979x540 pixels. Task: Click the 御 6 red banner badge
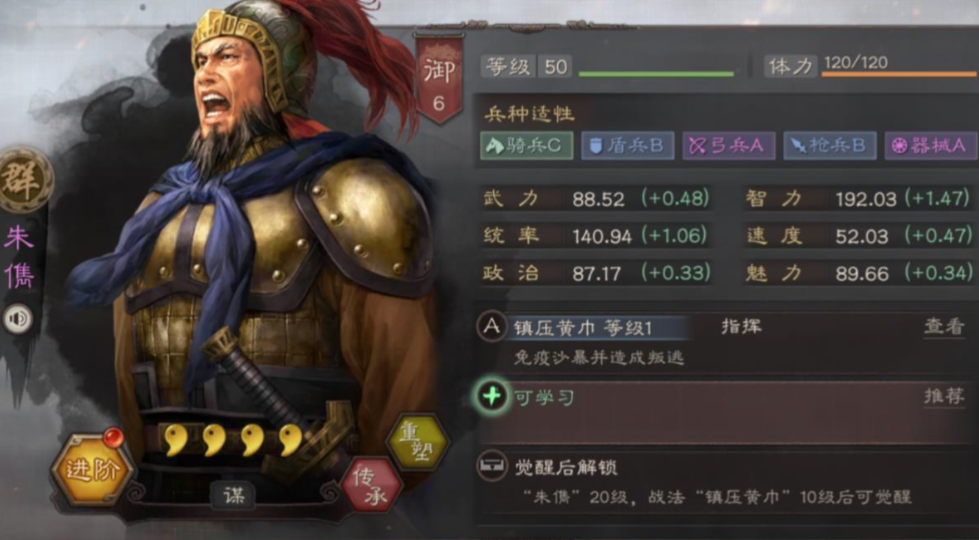[439, 80]
